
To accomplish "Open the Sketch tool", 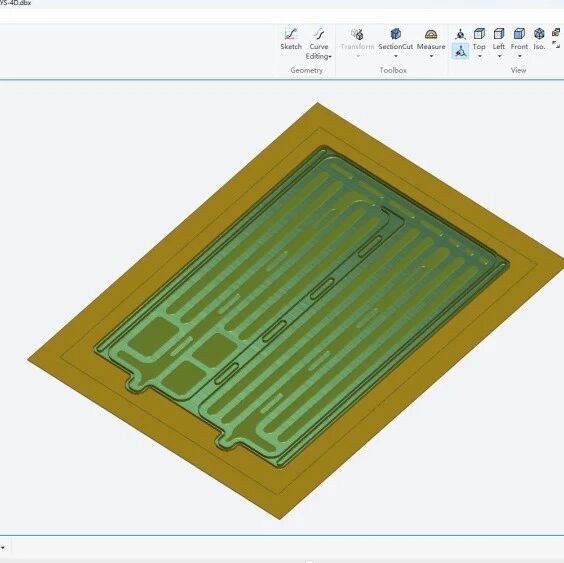I will (x=291, y=39).
